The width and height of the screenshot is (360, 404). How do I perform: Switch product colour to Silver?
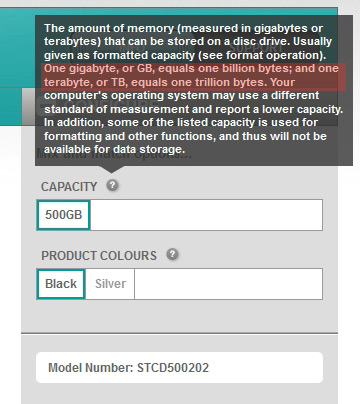click(110, 284)
